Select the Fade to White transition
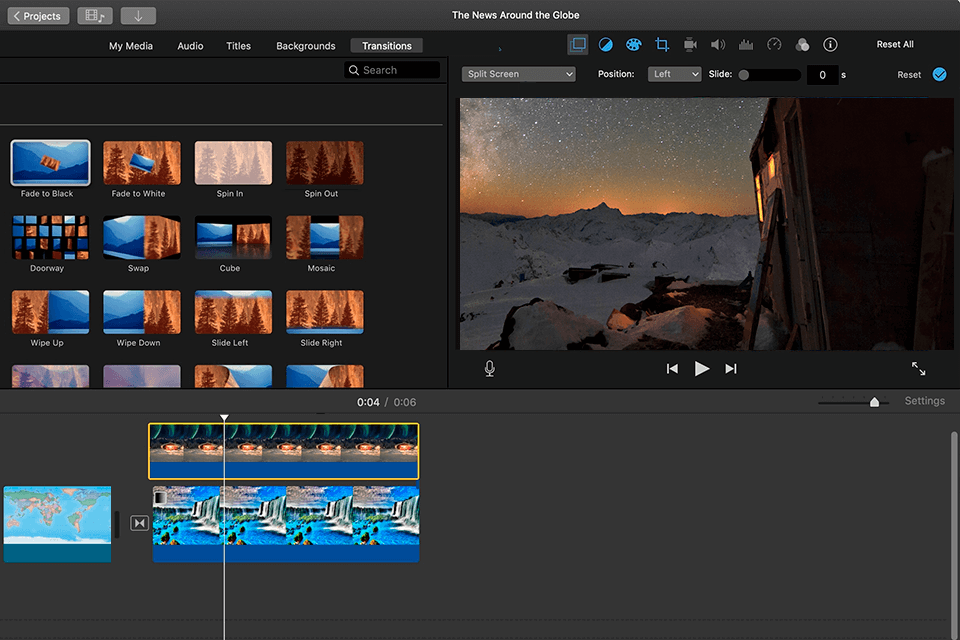The width and height of the screenshot is (960, 640). tap(141, 162)
